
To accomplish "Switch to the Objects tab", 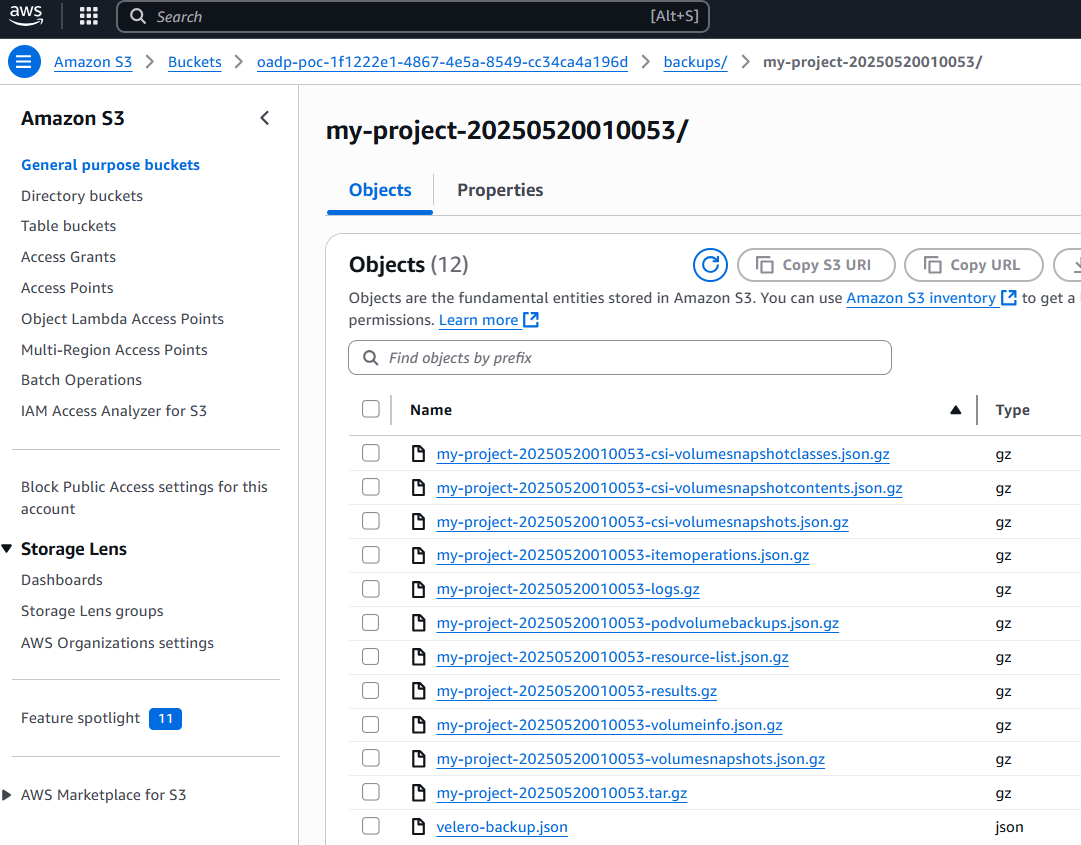I will tap(380, 190).
